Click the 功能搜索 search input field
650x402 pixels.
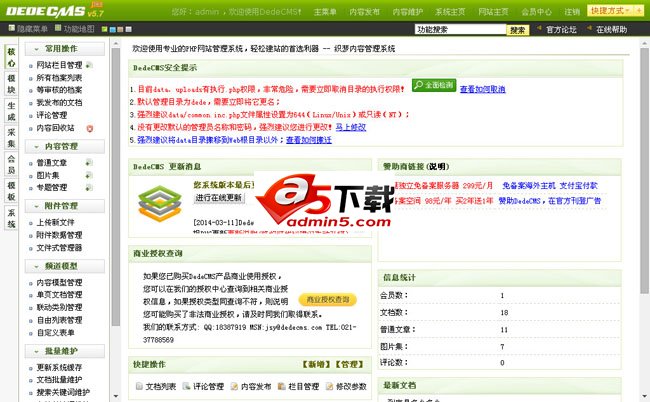pyautogui.click(x=460, y=29)
